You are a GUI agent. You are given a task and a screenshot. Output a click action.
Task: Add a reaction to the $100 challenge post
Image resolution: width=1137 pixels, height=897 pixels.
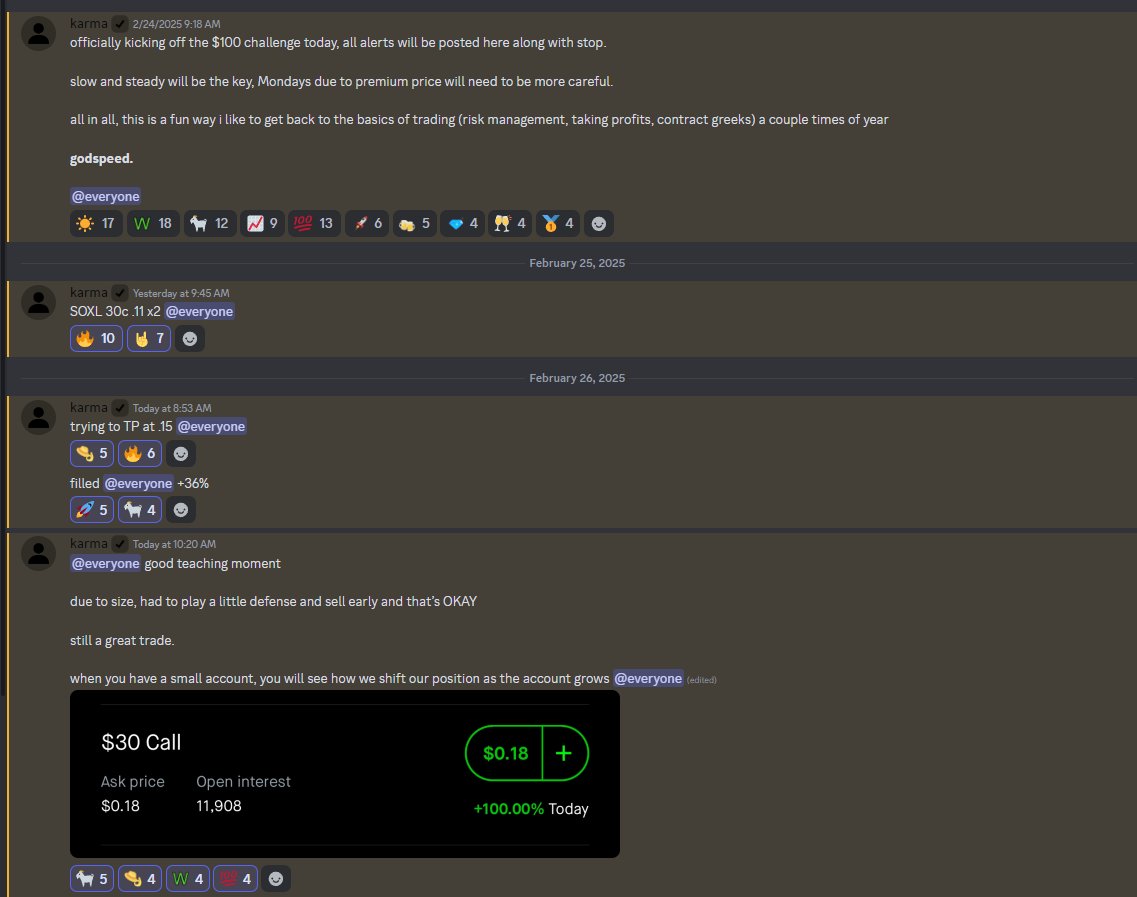coord(599,223)
